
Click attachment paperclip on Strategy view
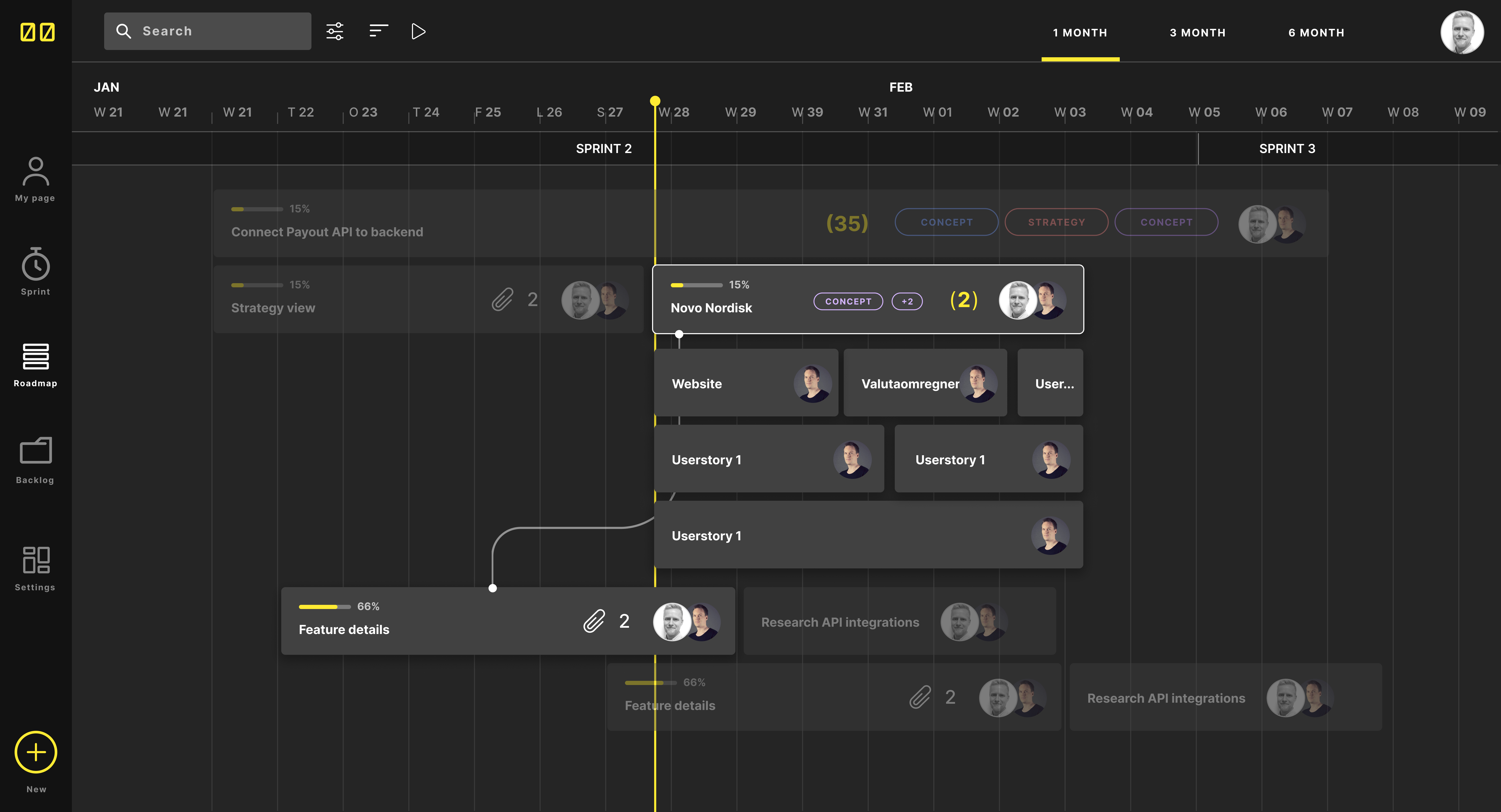(502, 299)
